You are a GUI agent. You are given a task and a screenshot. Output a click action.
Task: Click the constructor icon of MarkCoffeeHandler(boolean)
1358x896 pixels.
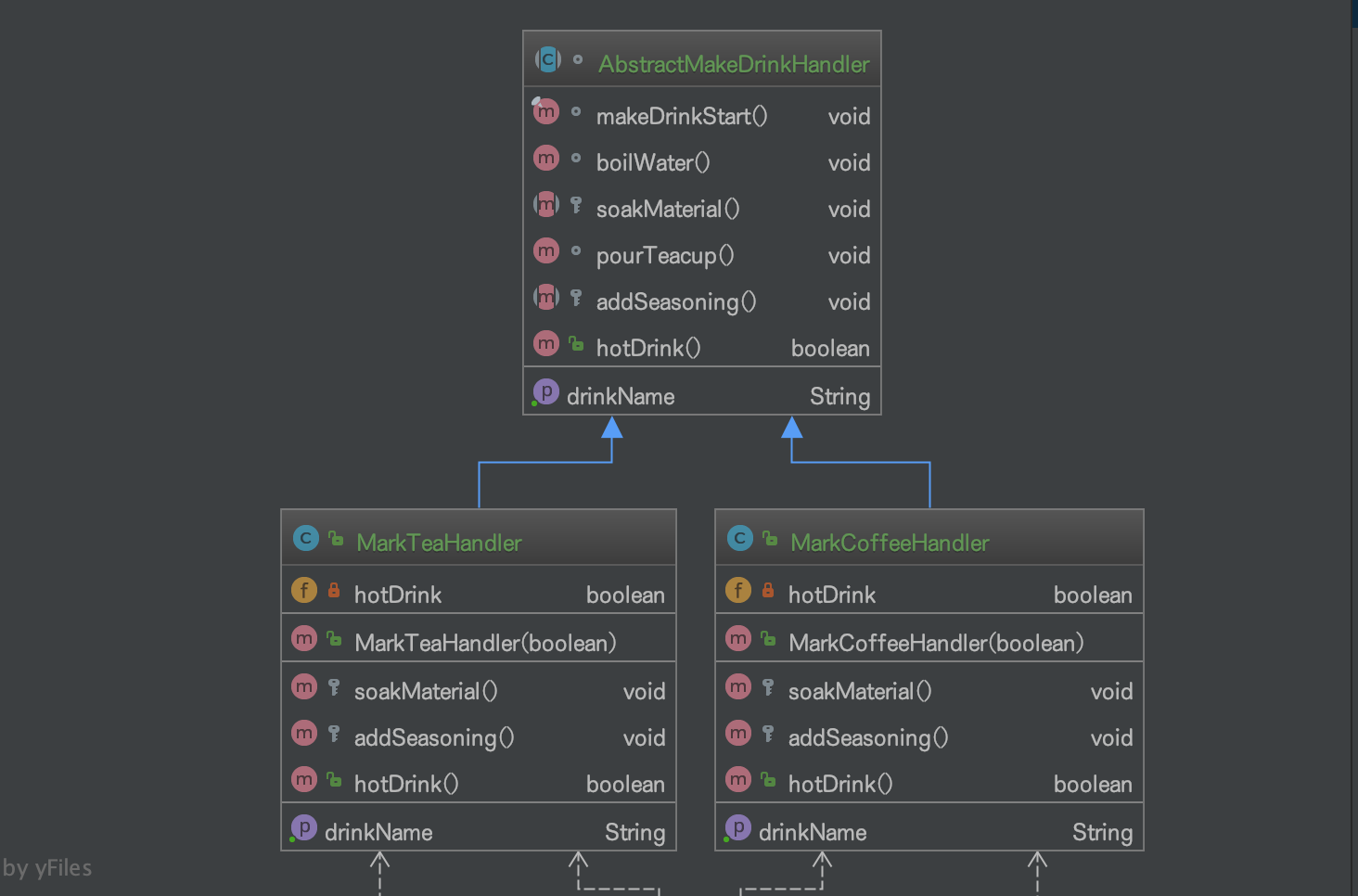click(738, 638)
